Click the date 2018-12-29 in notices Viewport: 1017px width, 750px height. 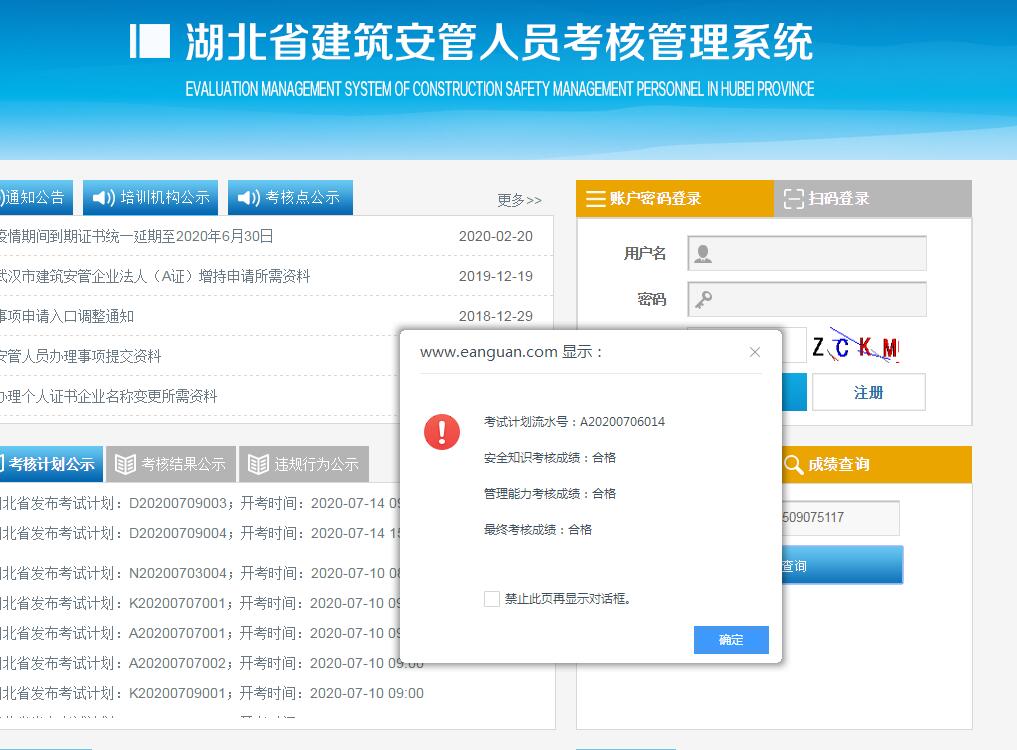(496, 317)
